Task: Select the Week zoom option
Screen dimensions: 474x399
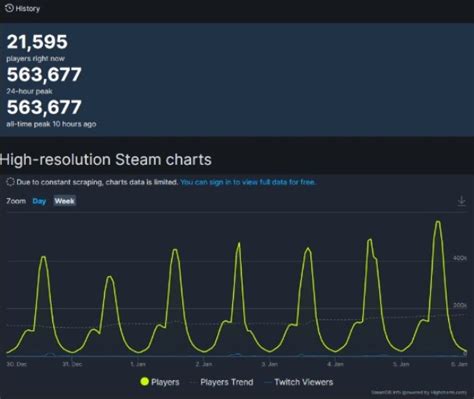Action: (x=65, y=201)
